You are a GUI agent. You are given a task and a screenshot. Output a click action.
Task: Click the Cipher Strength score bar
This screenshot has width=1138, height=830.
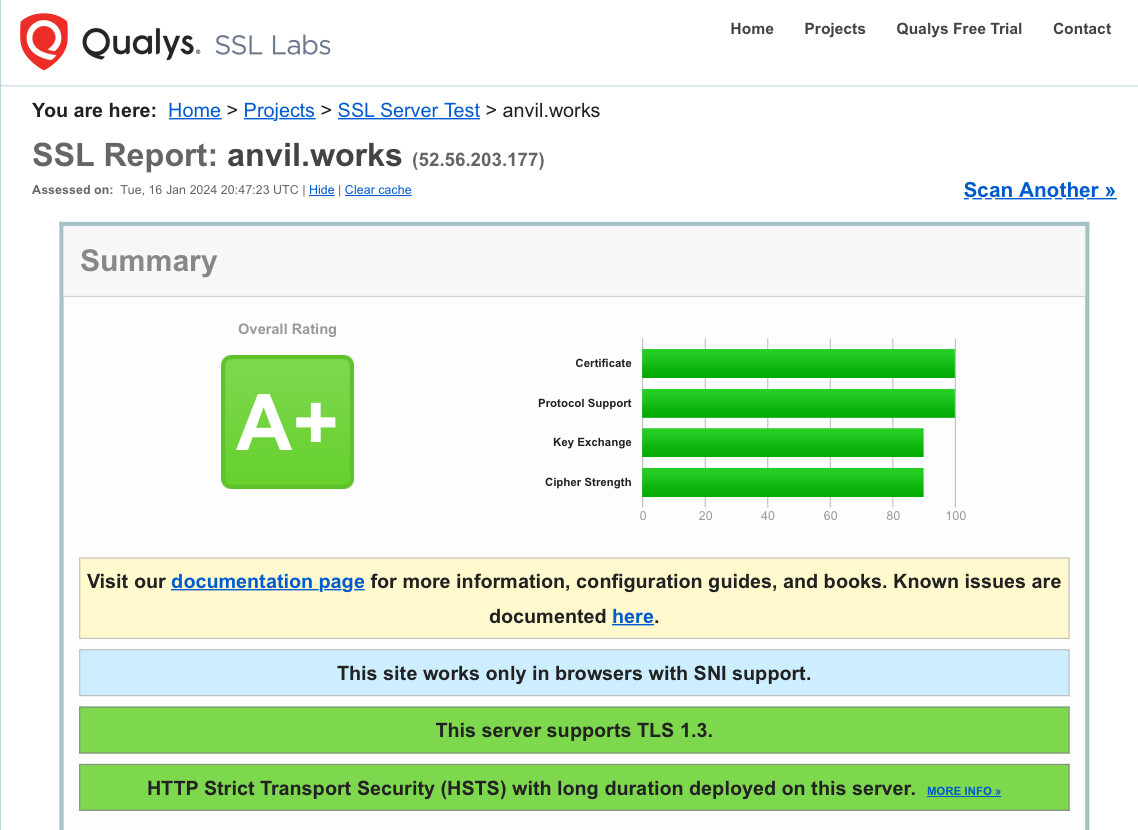coord(783,482)
